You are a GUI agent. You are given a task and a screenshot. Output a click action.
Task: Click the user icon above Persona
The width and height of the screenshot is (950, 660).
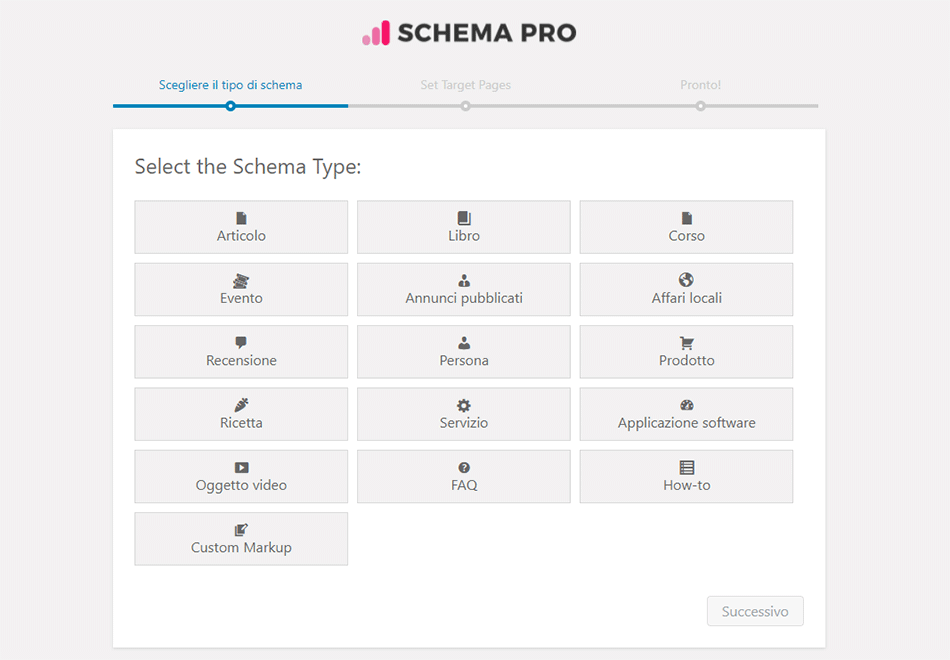pyautogui.click(x=464, y=343)
